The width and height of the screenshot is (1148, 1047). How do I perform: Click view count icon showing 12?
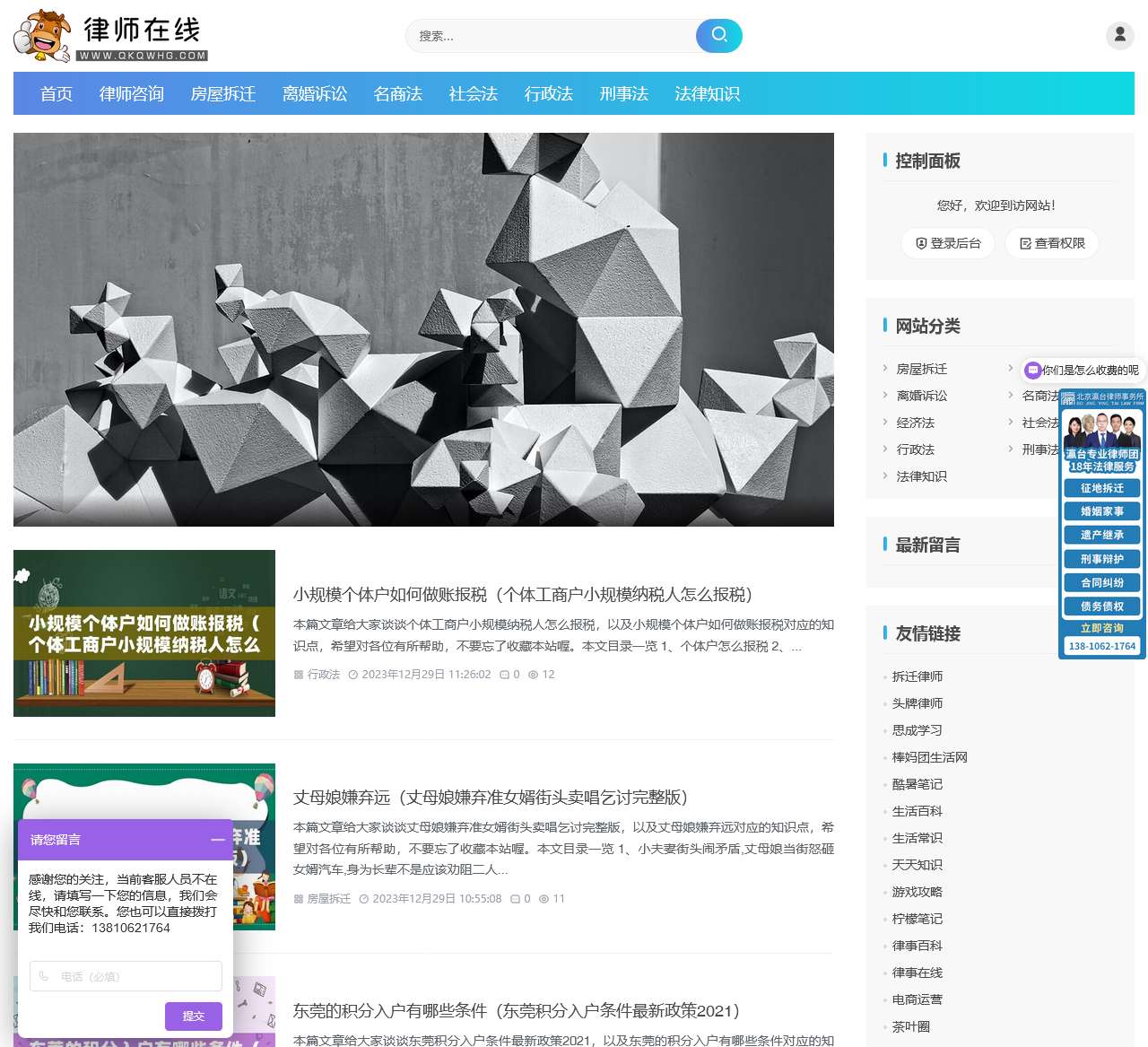pyautogui.click(x=533, y=675)
